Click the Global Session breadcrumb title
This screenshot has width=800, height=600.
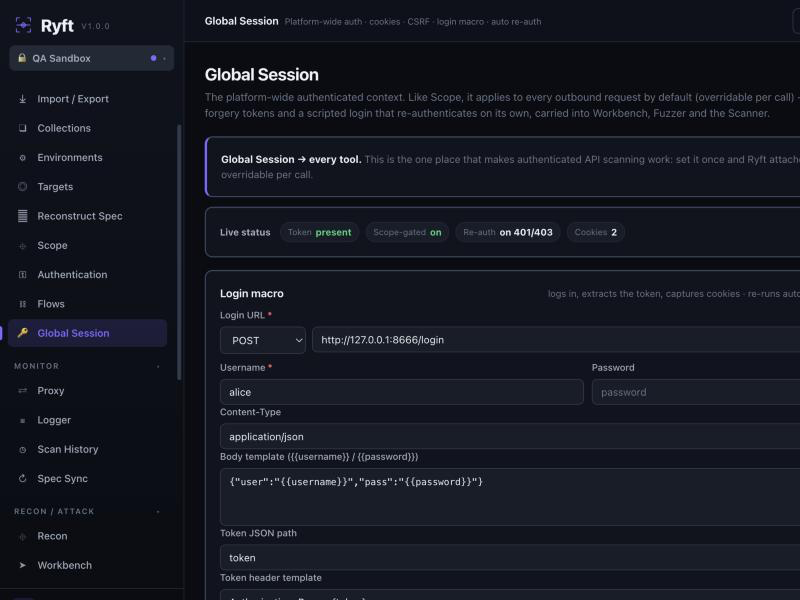pyautogui.click(x=241, y=21)
